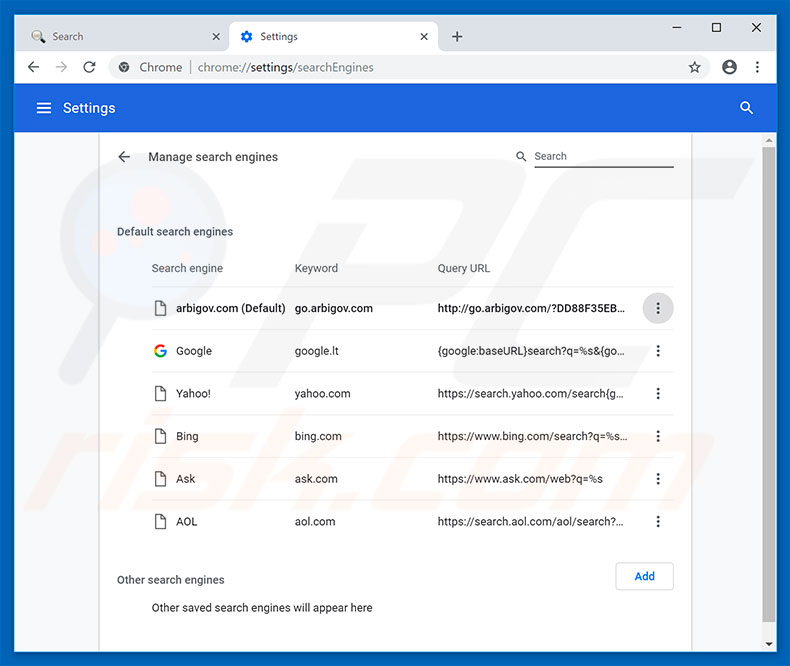Click the www.ask.com query URL
The image size is (790, 666).
(520, 479)
